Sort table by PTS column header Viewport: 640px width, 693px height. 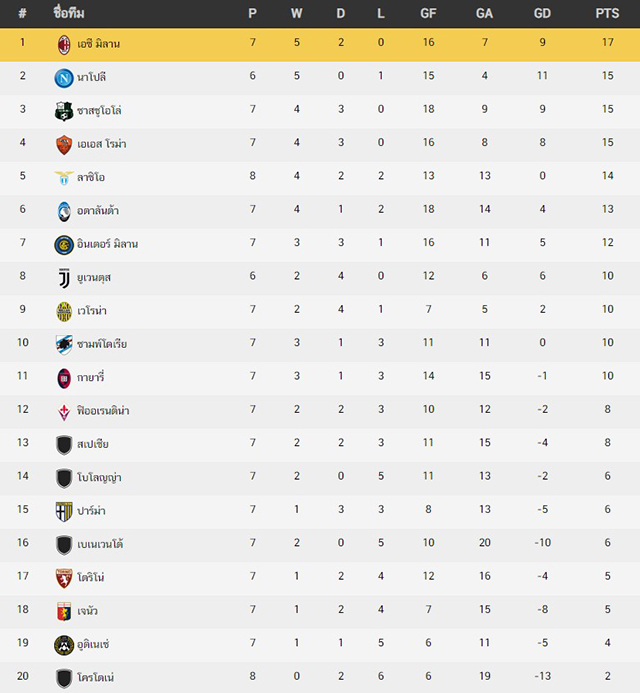click(607, 13)
